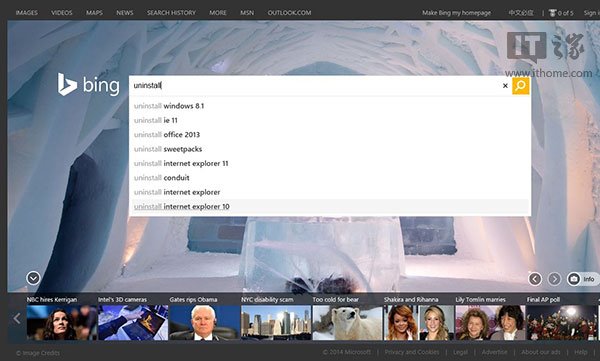This screenshot has height=361, width=600.
Task: Move the news carousel left with the chevron
Action: coord(16,318)
